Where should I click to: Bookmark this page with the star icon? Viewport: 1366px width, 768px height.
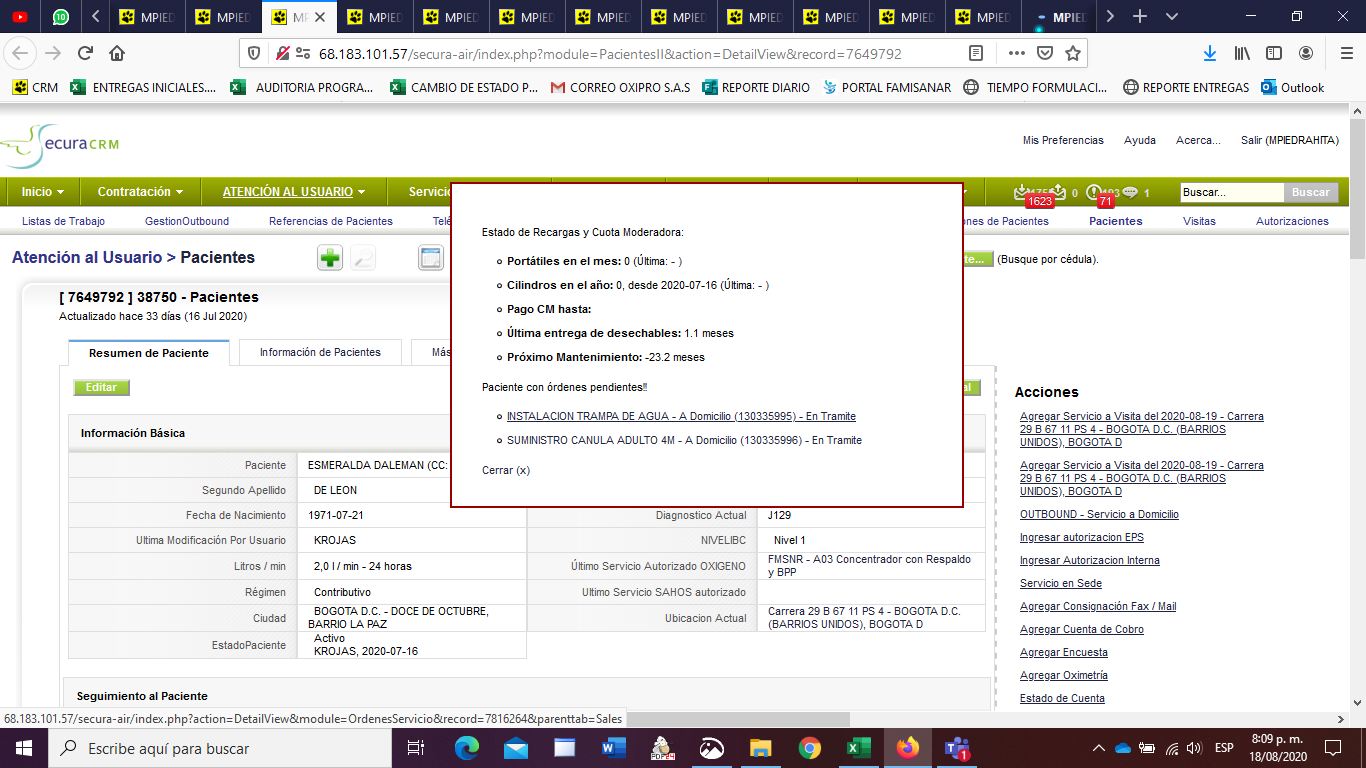1073,53
